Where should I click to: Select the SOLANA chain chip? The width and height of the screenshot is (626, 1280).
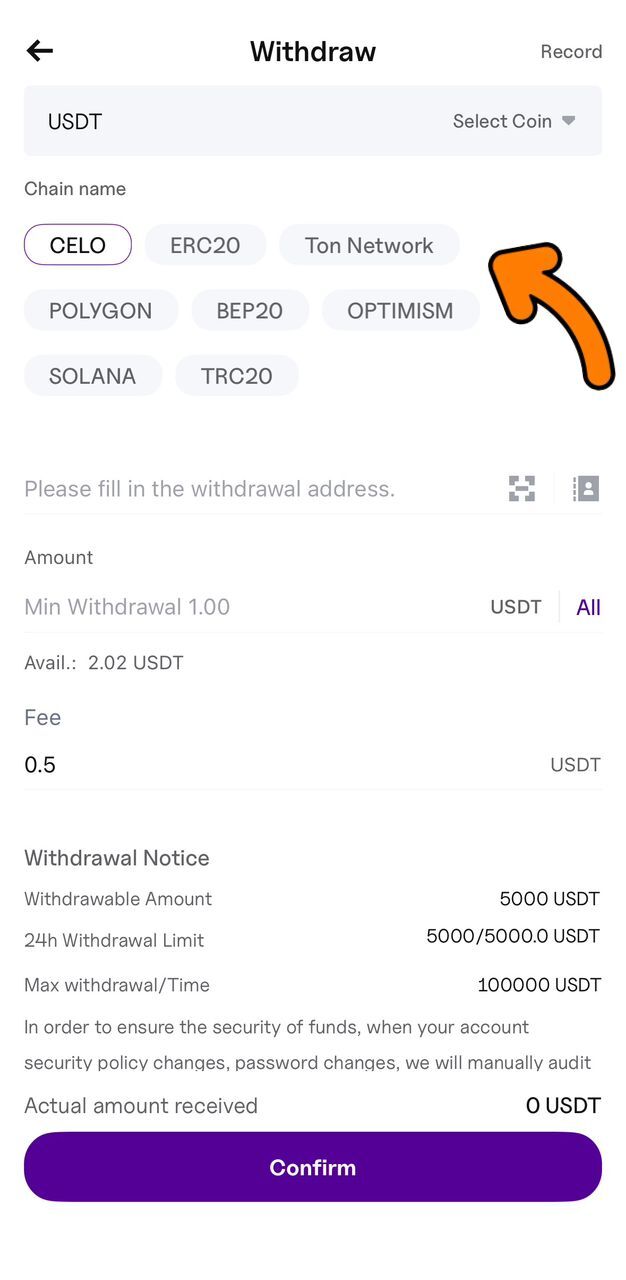coord(92,375)
